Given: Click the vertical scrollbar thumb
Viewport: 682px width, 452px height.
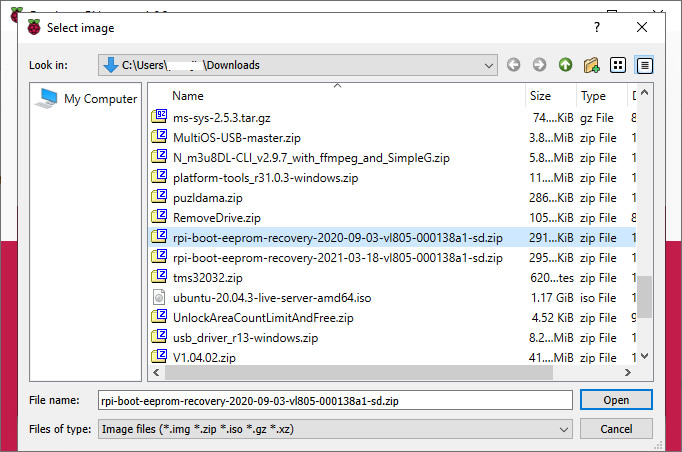Looking at the screenshot, I should (645, 297).
